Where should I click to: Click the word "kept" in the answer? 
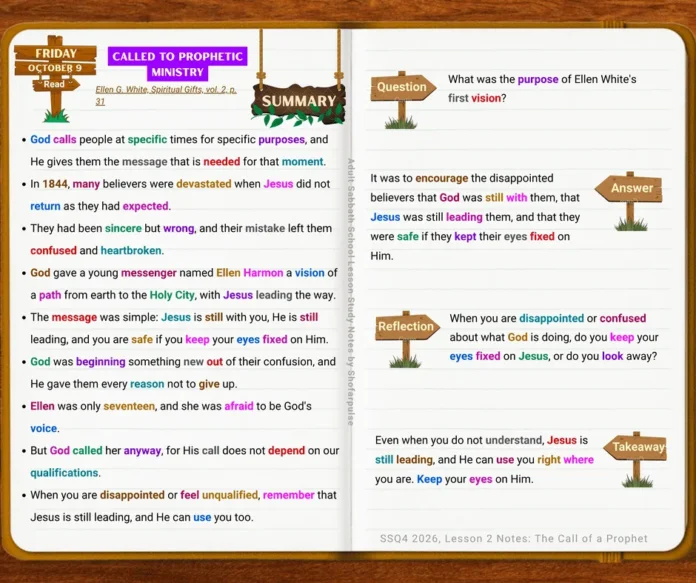[465, 236]
